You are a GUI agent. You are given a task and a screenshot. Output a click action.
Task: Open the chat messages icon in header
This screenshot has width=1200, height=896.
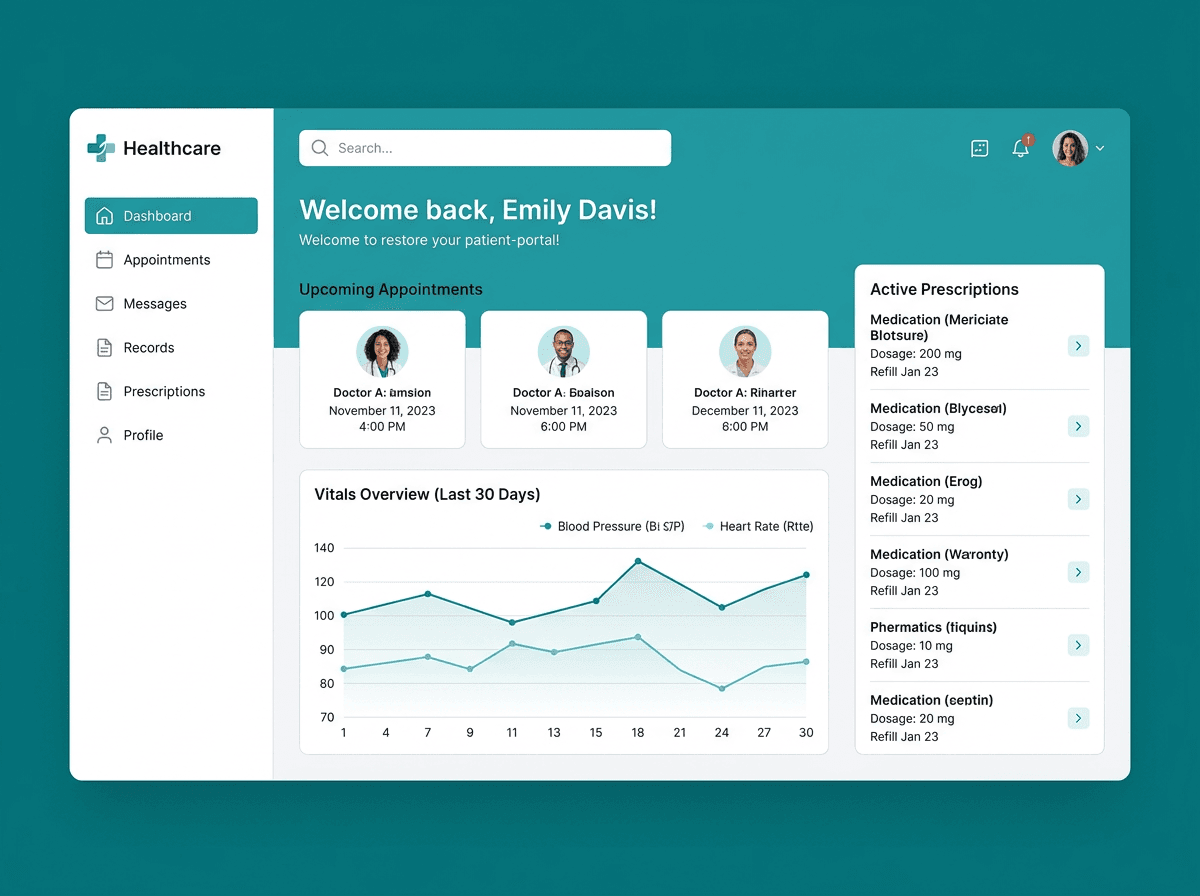(980, 148)
